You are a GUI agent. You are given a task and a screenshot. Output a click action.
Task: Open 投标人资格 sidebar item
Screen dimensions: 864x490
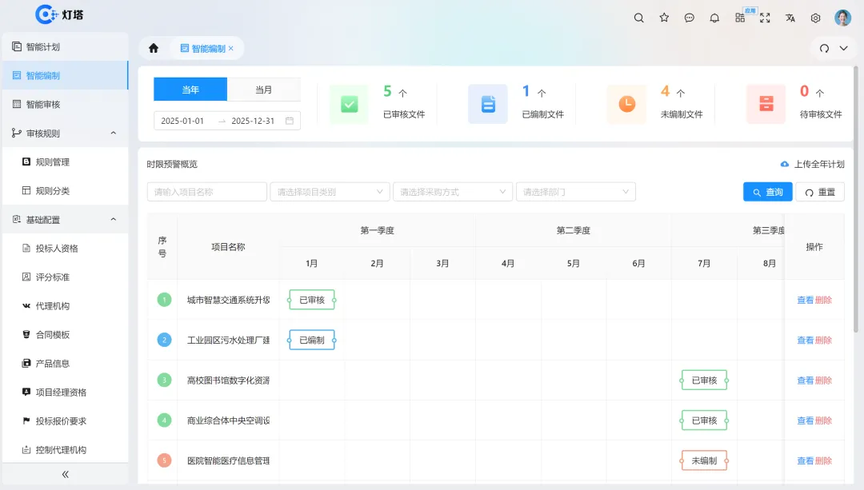[56, 248]
